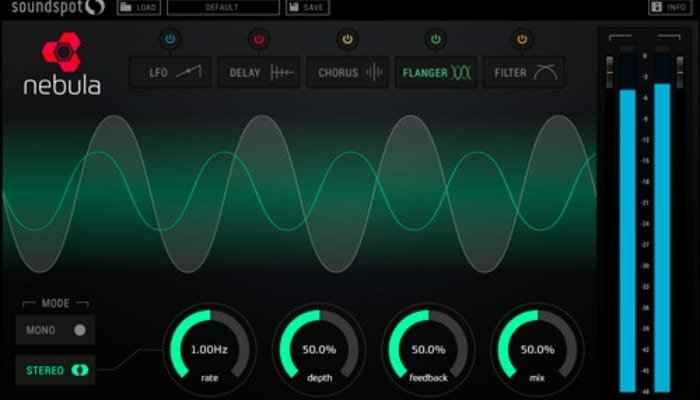This screenshot has width=700, height=400.
Task: Switch to the LFO tab
Action: click(x=170, y=72)
